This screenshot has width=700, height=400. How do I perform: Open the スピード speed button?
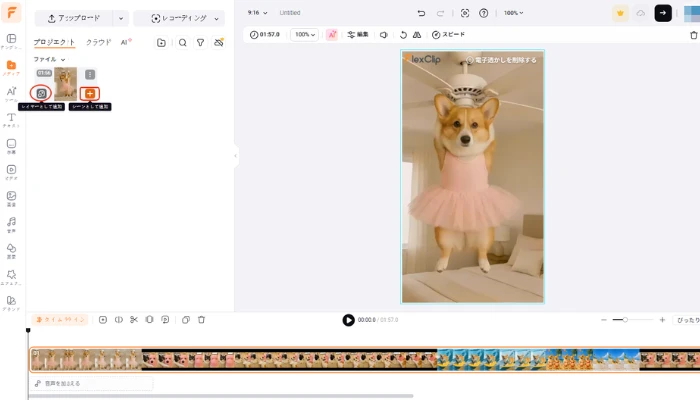point(448,34)
